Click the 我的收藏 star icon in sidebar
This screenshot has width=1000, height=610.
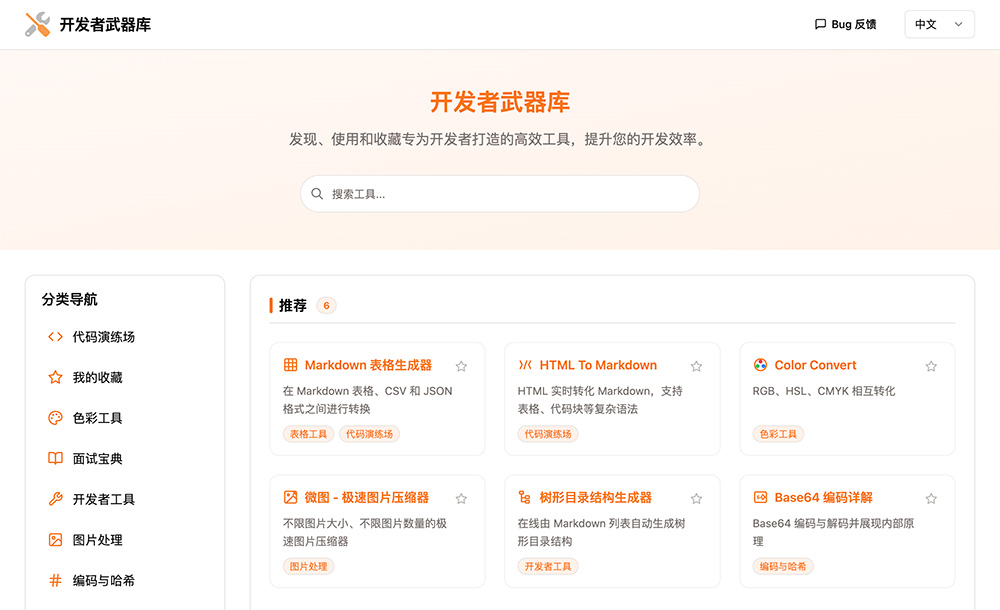pos(55,377)
